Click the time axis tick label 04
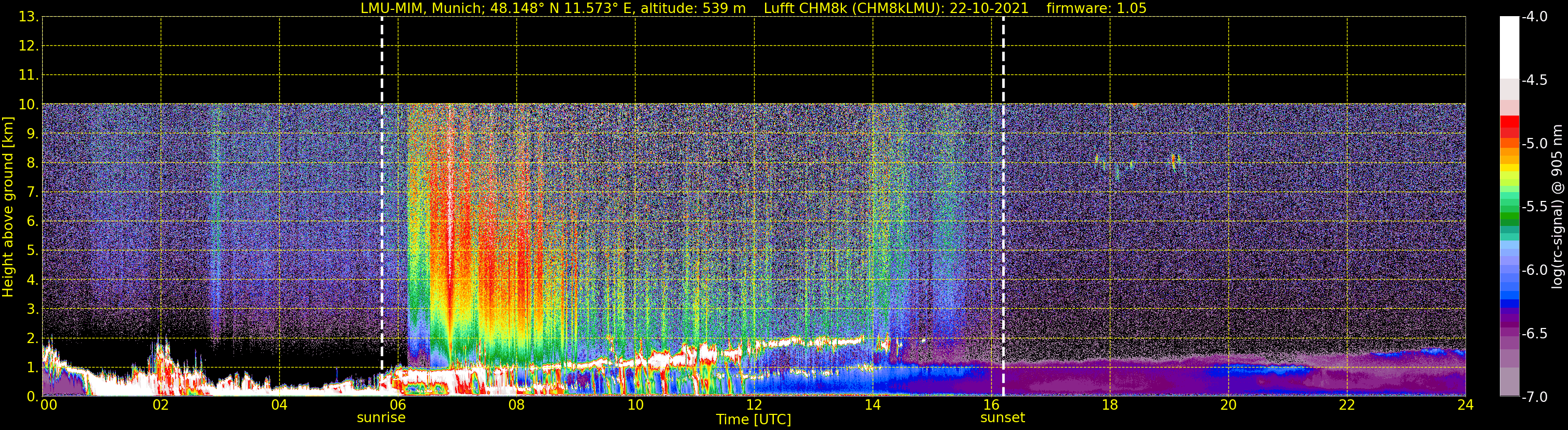This screenshot has width=1568, height=430. click(x=279, y=405)
